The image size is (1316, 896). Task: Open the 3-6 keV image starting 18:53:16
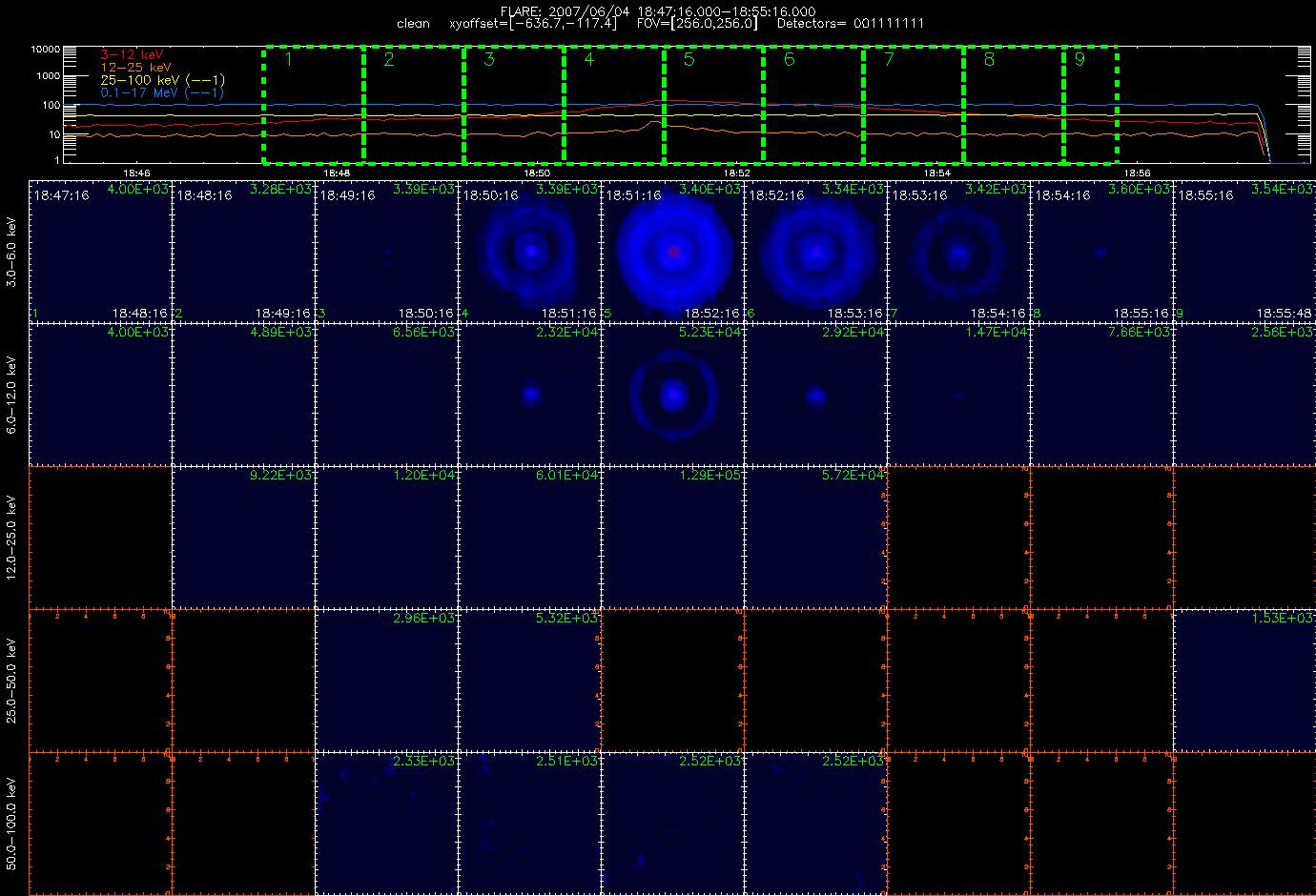pyautogui.click(x=959, y=252)
